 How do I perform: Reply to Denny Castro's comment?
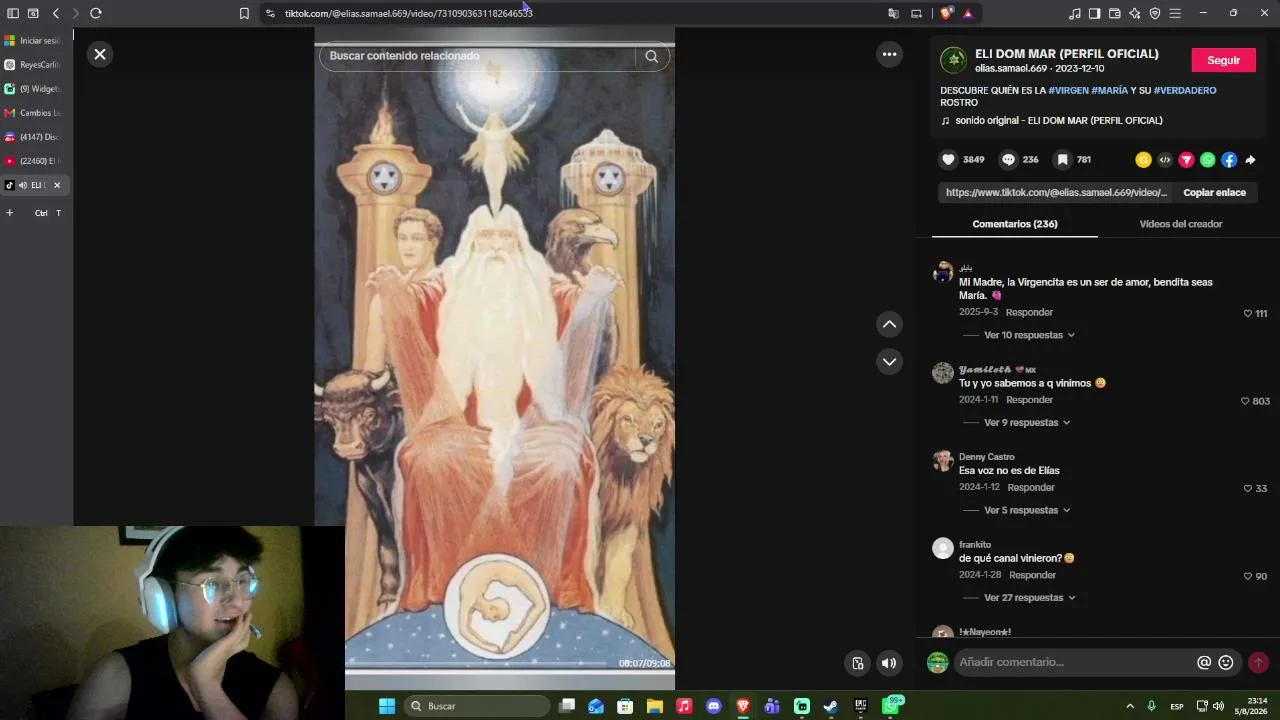pos(1031,487)
